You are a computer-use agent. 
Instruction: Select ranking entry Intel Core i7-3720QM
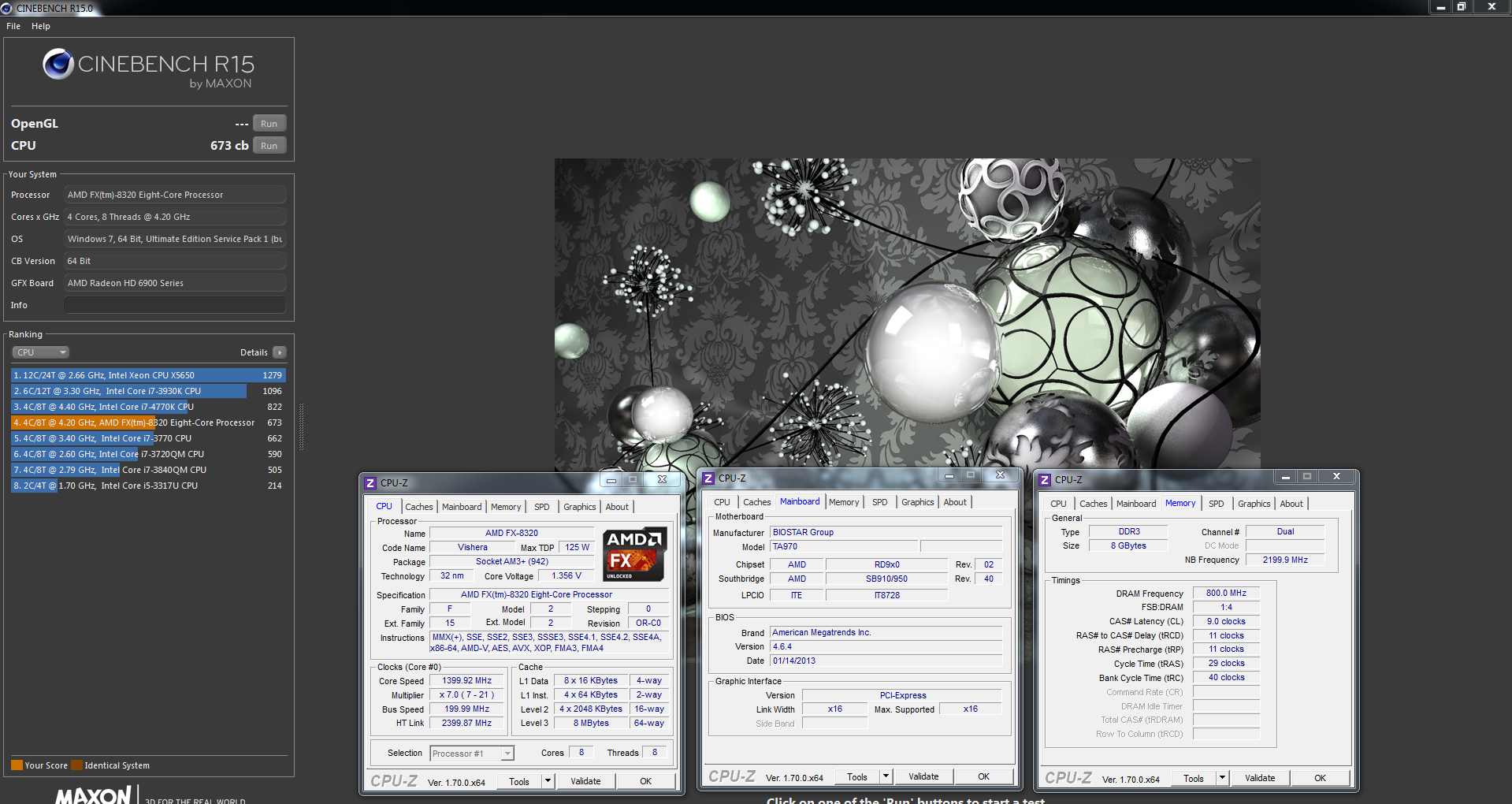pos(148,454)
